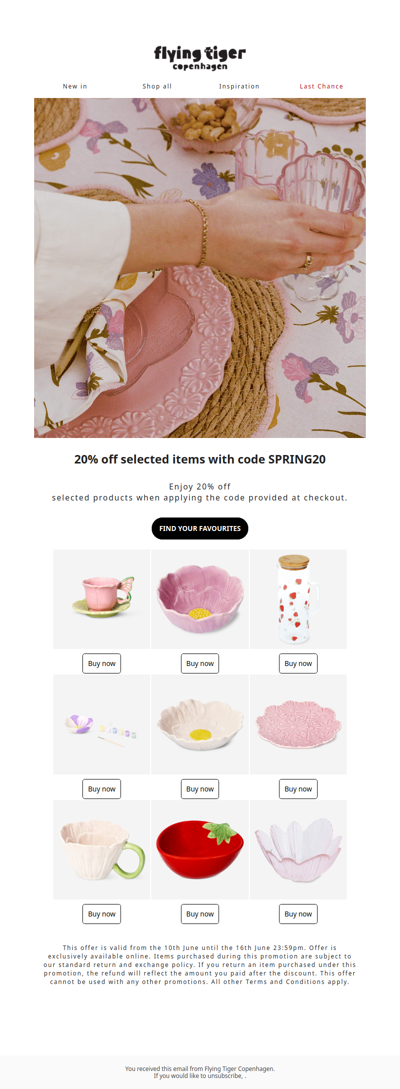Buy now under the cream flower mug

click(x=101, y=914)
